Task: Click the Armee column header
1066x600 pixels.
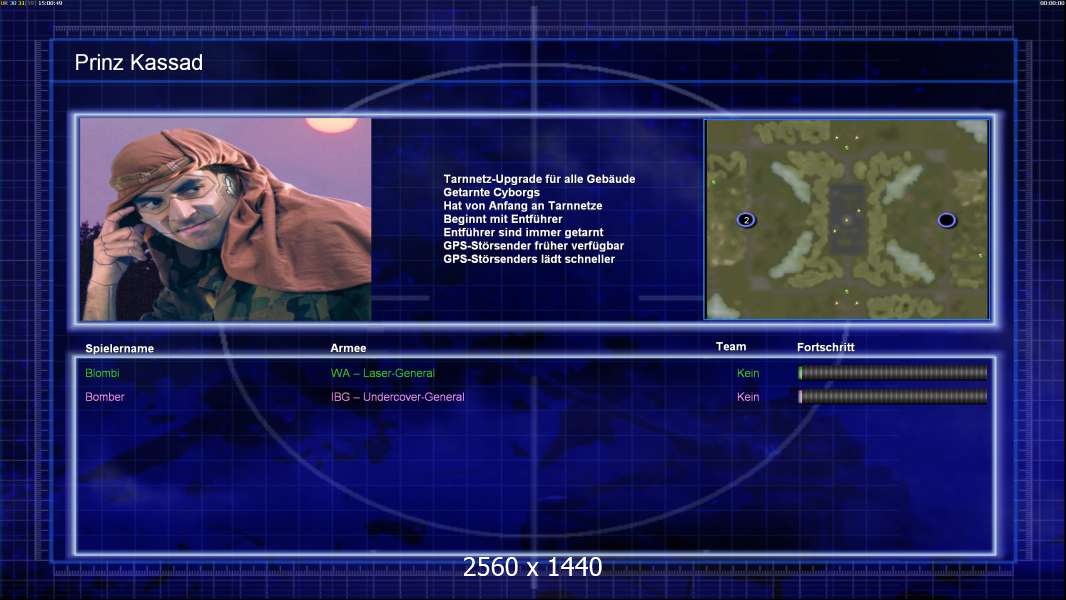Action: (348, 348)
